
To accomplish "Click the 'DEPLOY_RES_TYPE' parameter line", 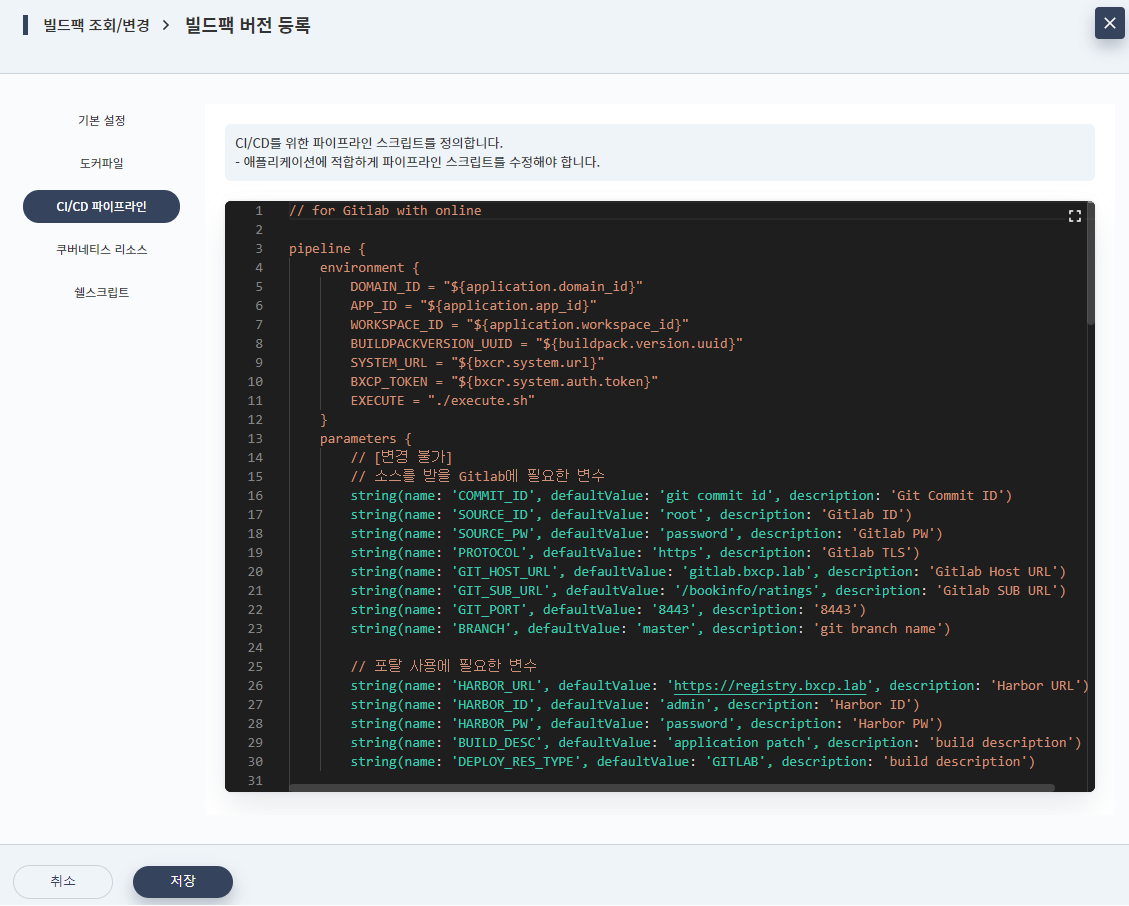I will 693,762.
